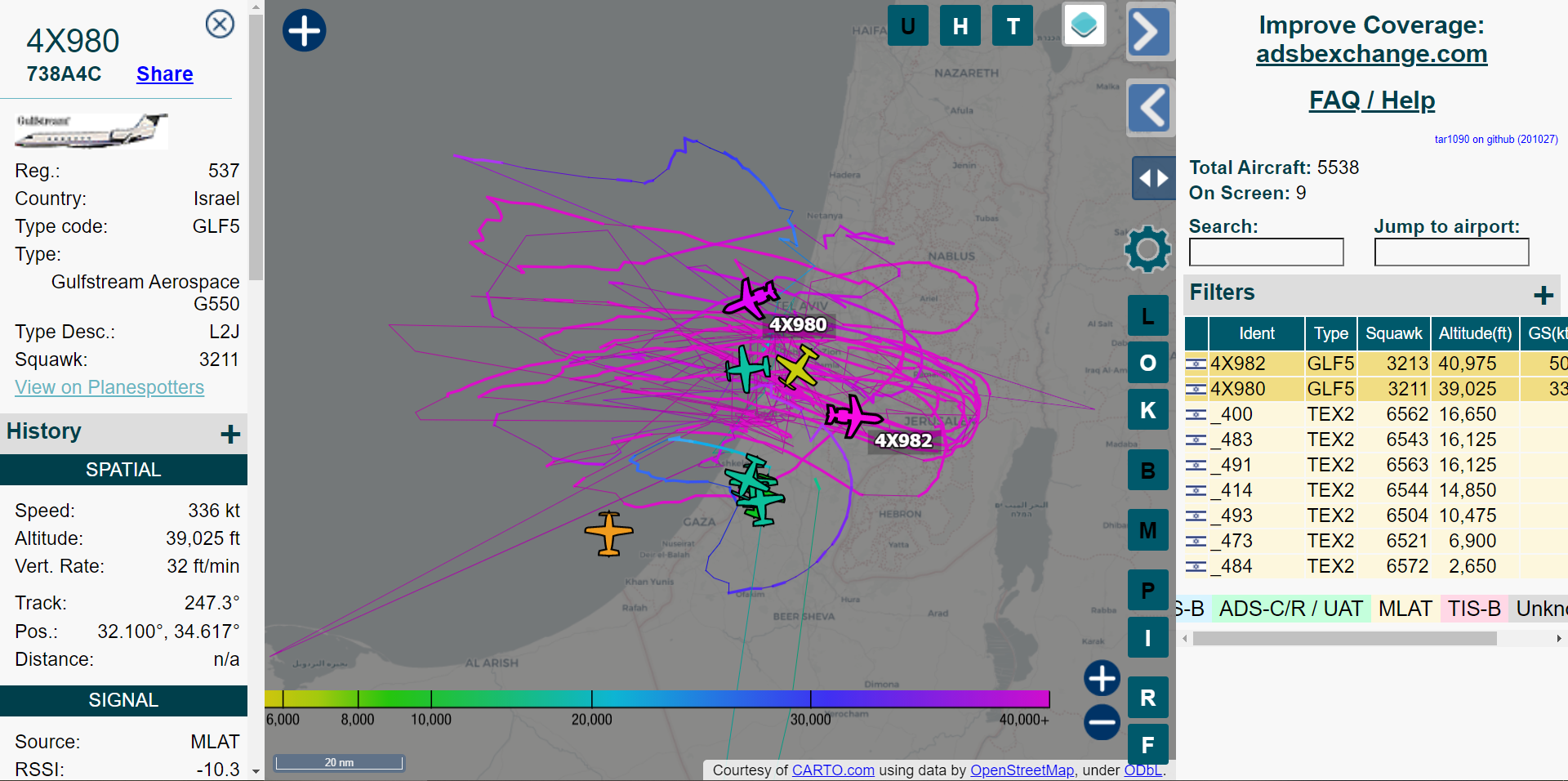Click the Gulfstream aircraft photo thumbnail
Screen dimensions: 1568x781
[x=91, y=131]
